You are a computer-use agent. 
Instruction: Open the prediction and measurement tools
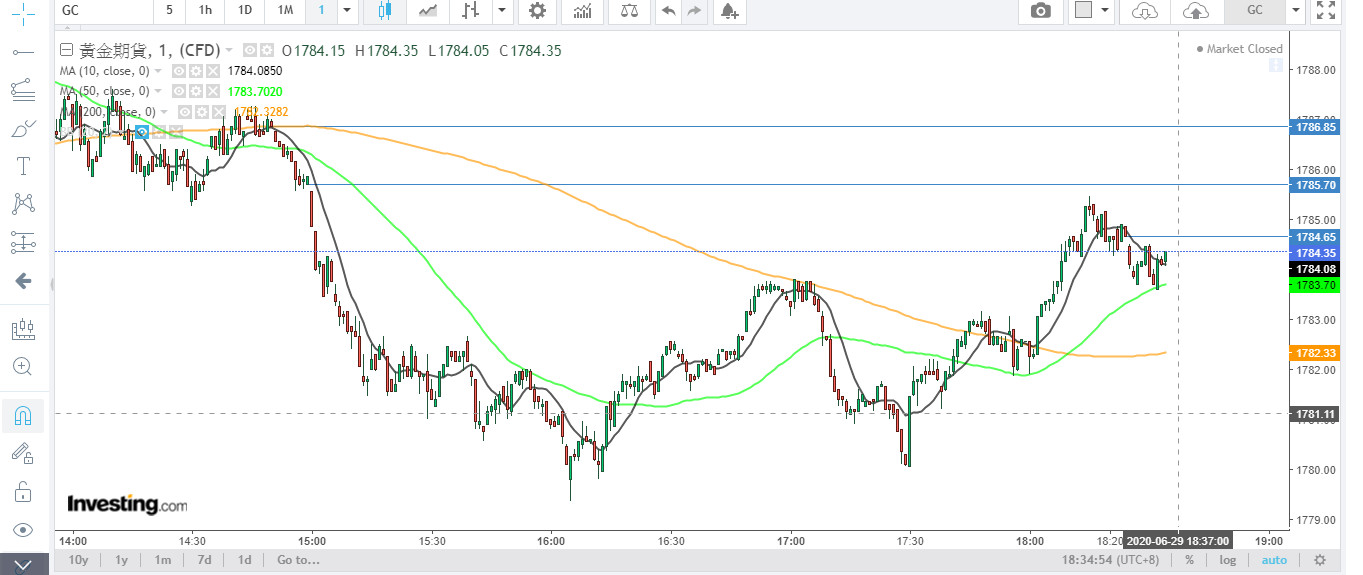coord(22,241)
